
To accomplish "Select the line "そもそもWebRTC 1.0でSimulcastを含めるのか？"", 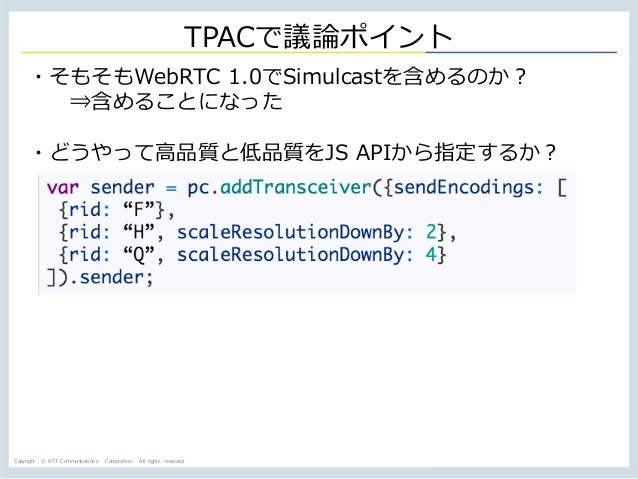I will click(x=288, y=77).
